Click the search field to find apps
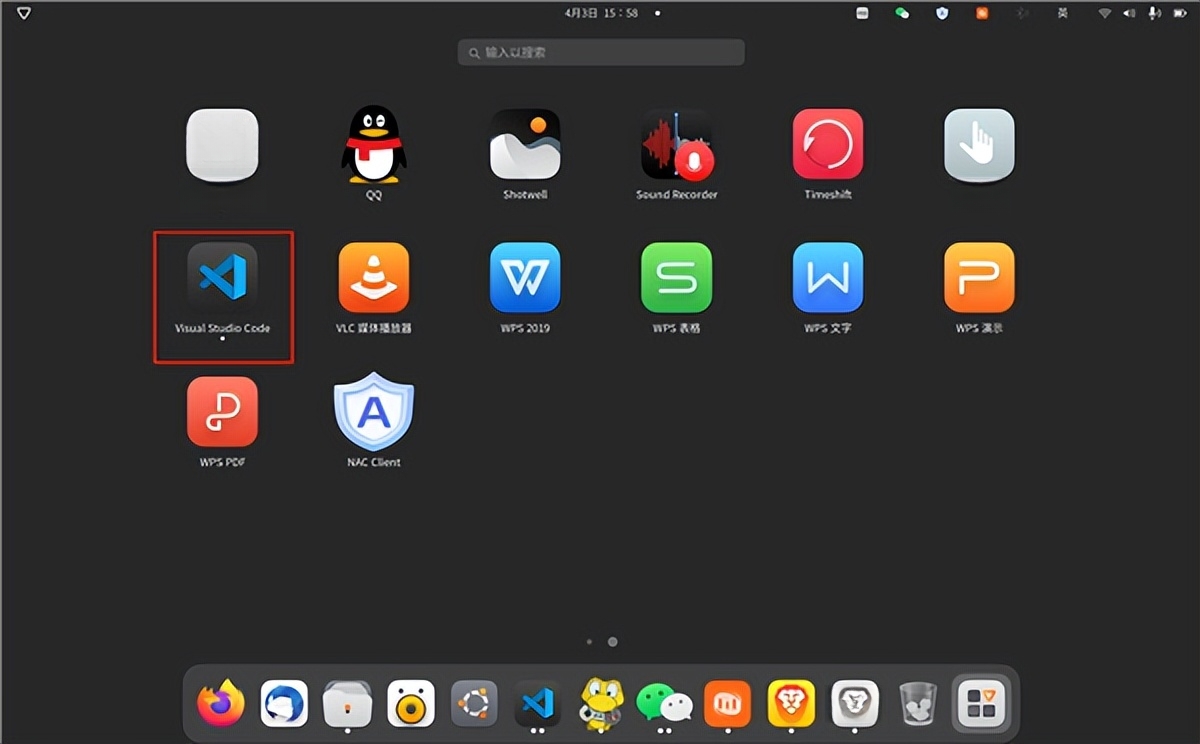This screenshot has height=744, width=1200. pos(601,52)
